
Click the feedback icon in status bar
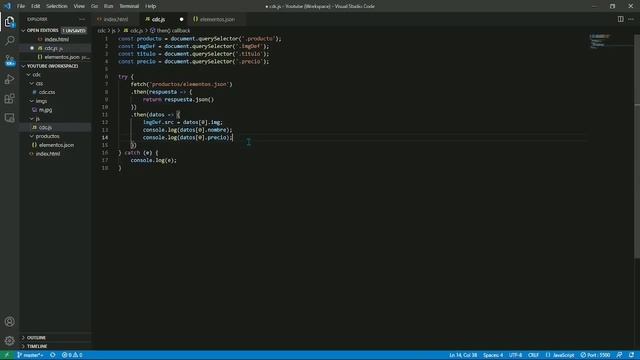coord(620,355)
